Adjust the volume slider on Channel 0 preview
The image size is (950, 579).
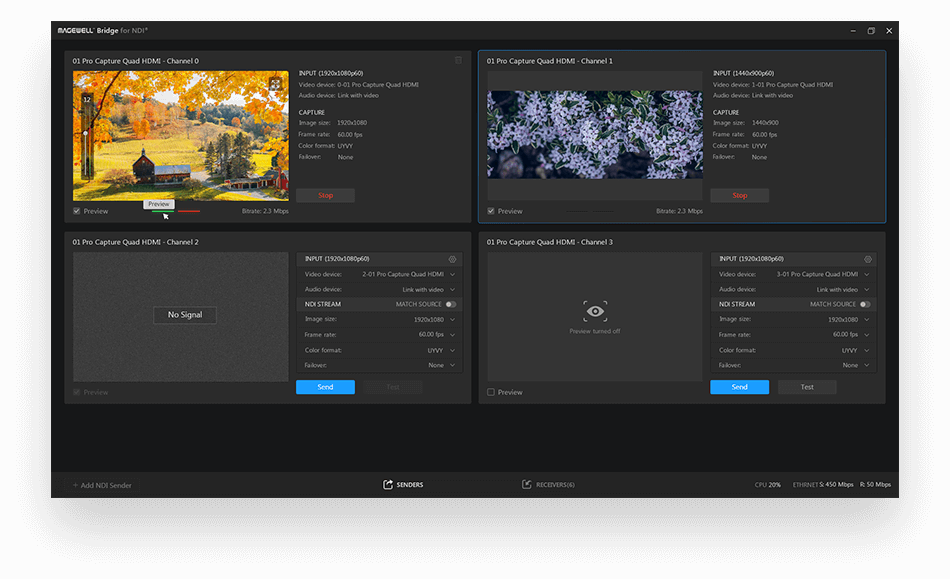coord(86,133)
